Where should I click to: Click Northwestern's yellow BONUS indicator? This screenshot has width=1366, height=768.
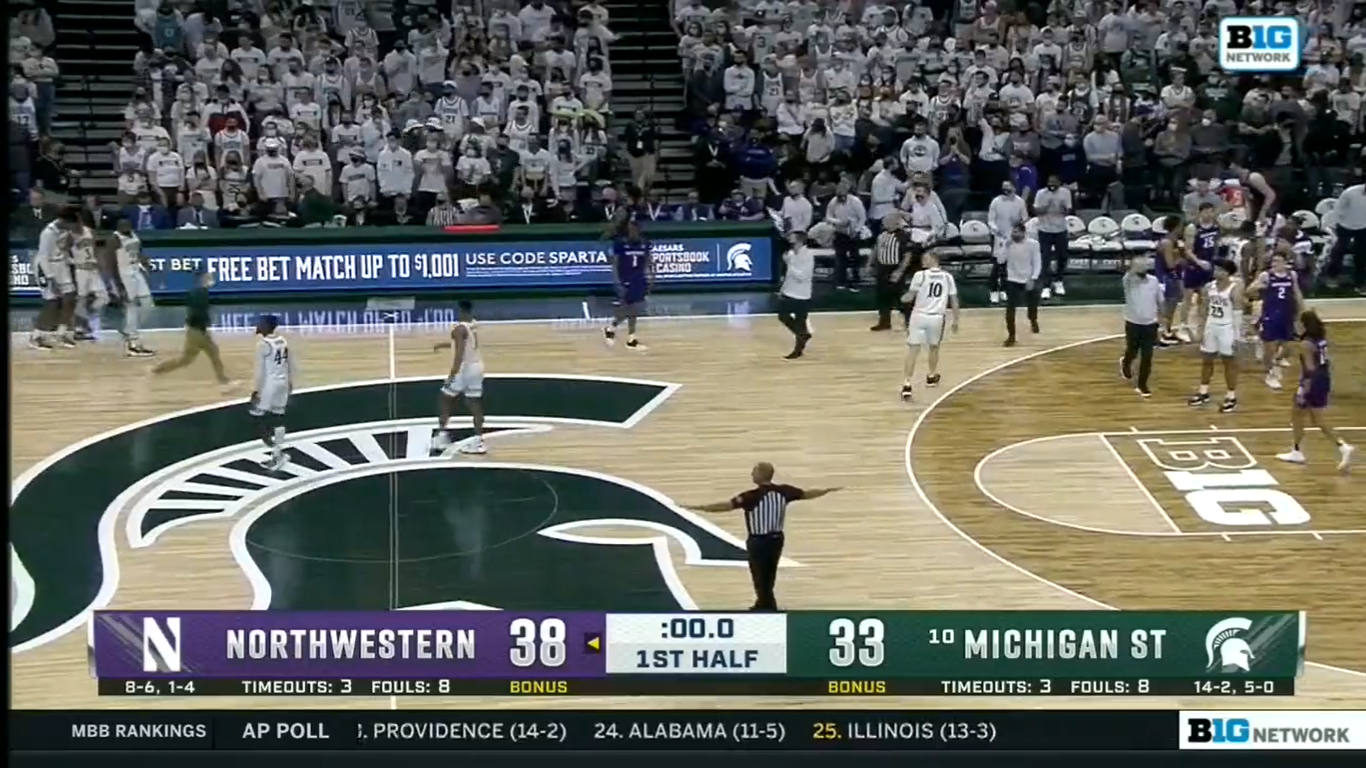pos(538,687)
